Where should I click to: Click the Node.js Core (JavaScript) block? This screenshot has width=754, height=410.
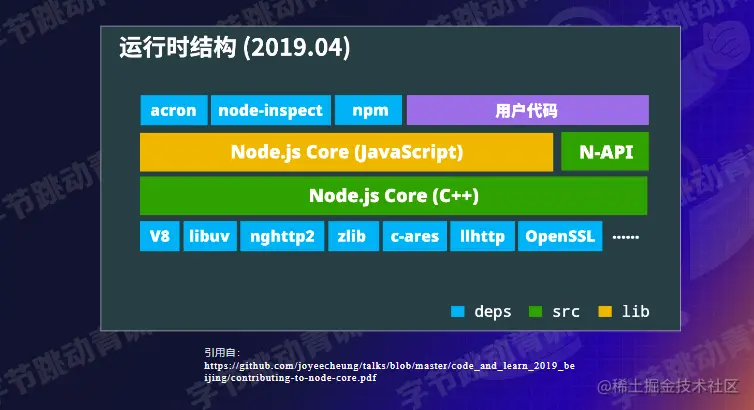click(x=346, y=152)
